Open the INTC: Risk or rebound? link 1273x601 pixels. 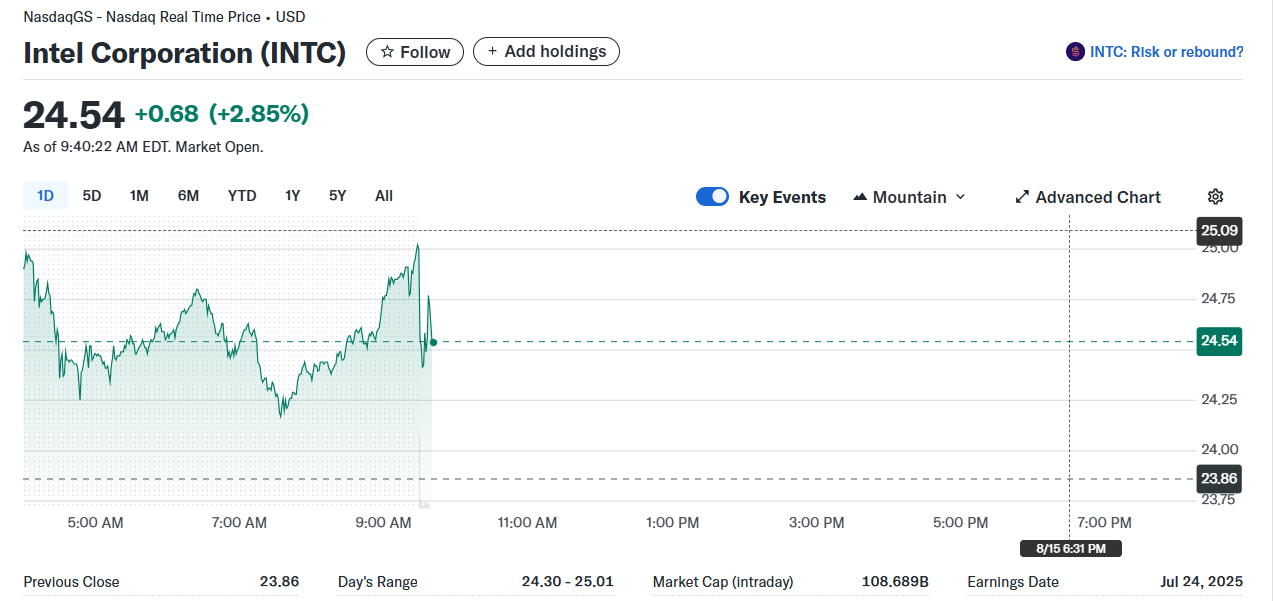click(1167, 52)
